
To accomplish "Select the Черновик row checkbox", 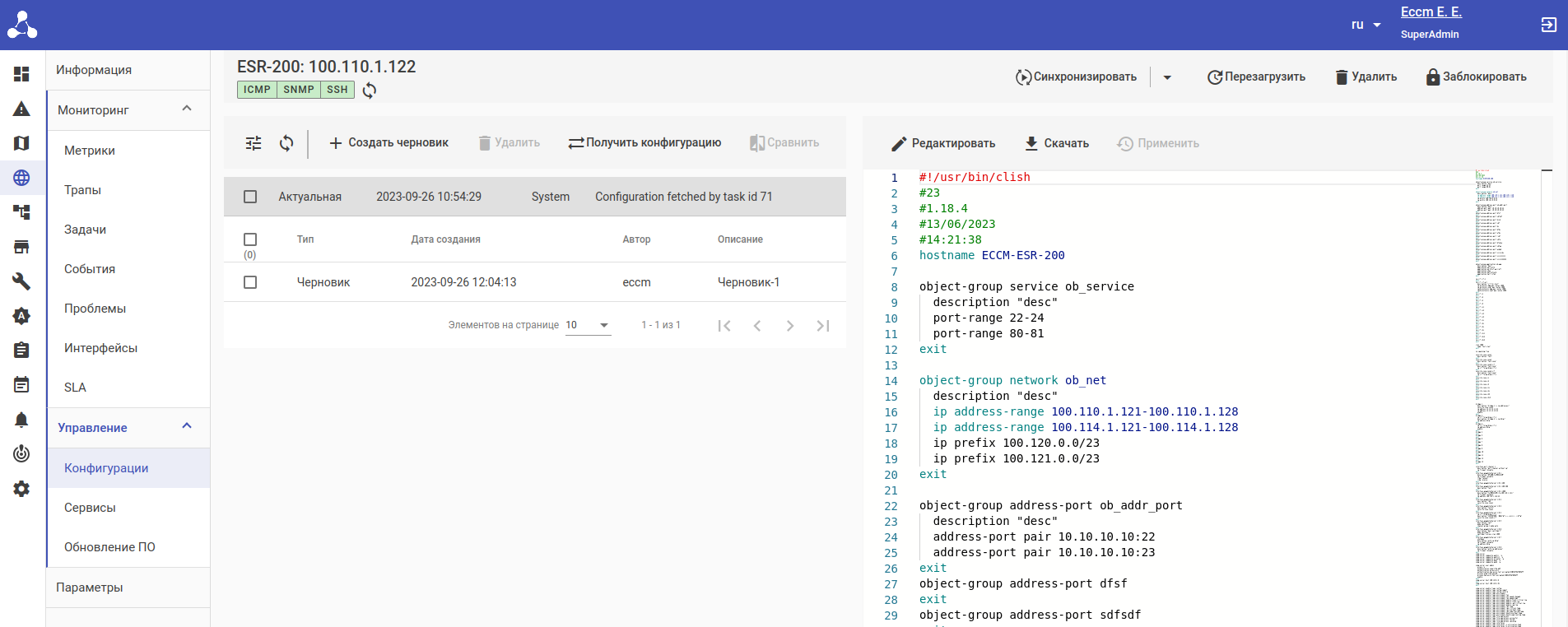I will [x=250, y=282].
